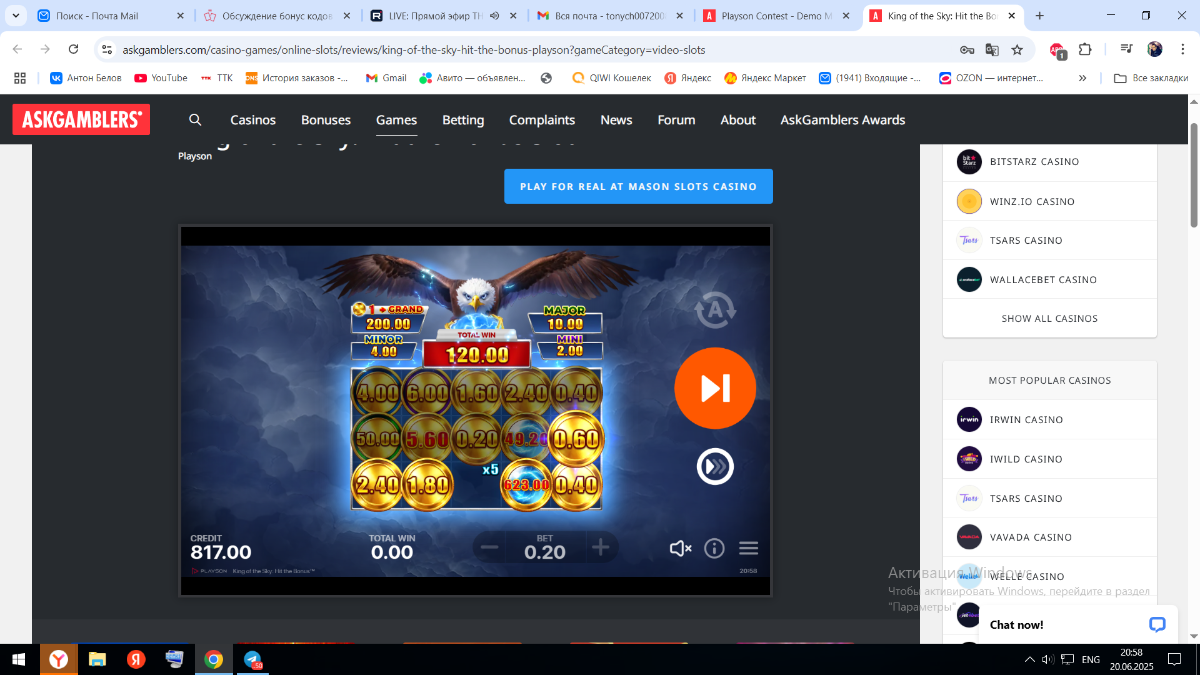The width and height of the screenshot is (1200, 675).
Task: Open the Windows Start menu
Action: [19, 659]
